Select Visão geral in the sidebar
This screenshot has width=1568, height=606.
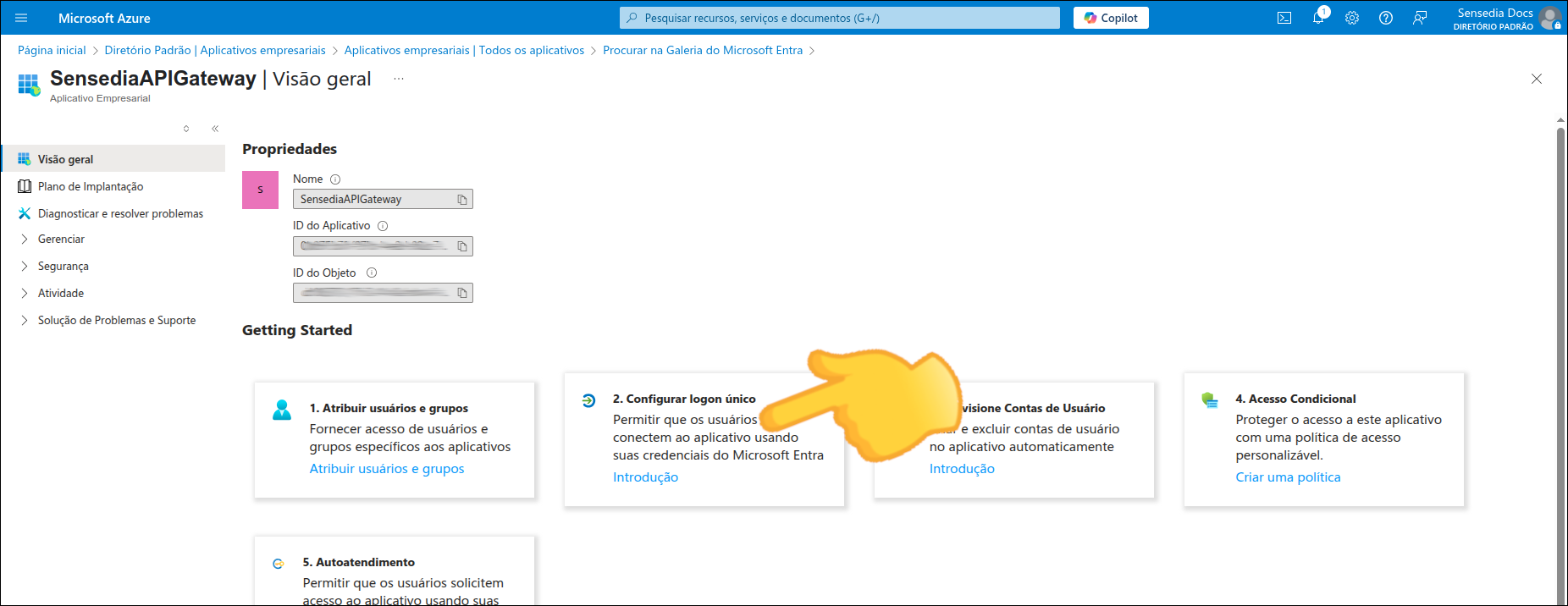(113, 159)
